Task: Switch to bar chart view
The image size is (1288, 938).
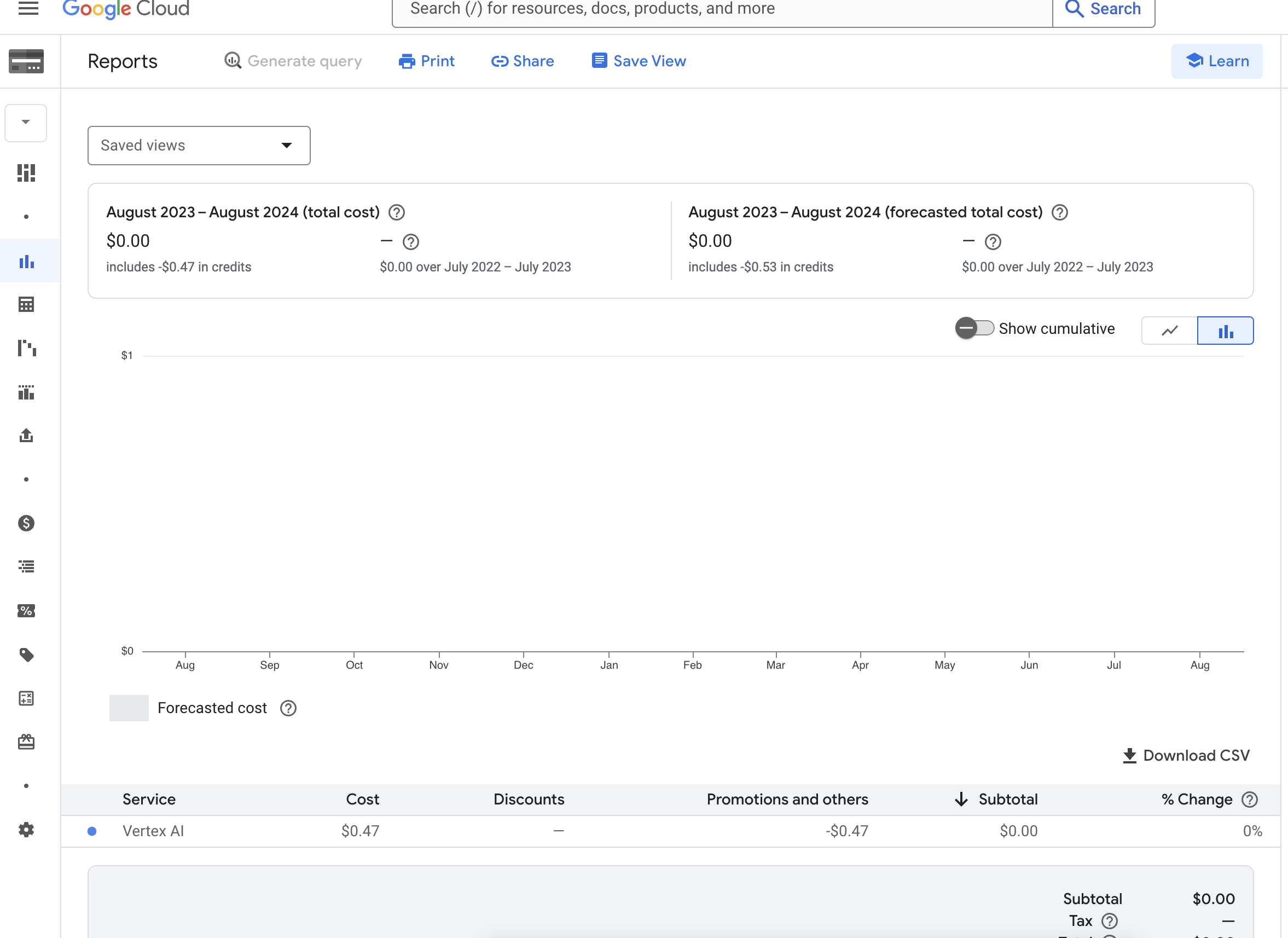Action: [x=1225, y=331]
